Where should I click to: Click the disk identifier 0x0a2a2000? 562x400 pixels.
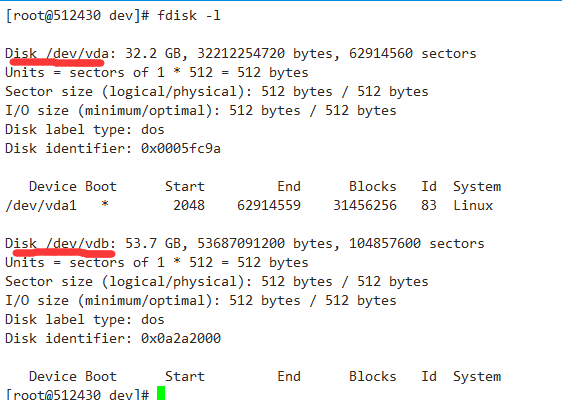[181, 338]
